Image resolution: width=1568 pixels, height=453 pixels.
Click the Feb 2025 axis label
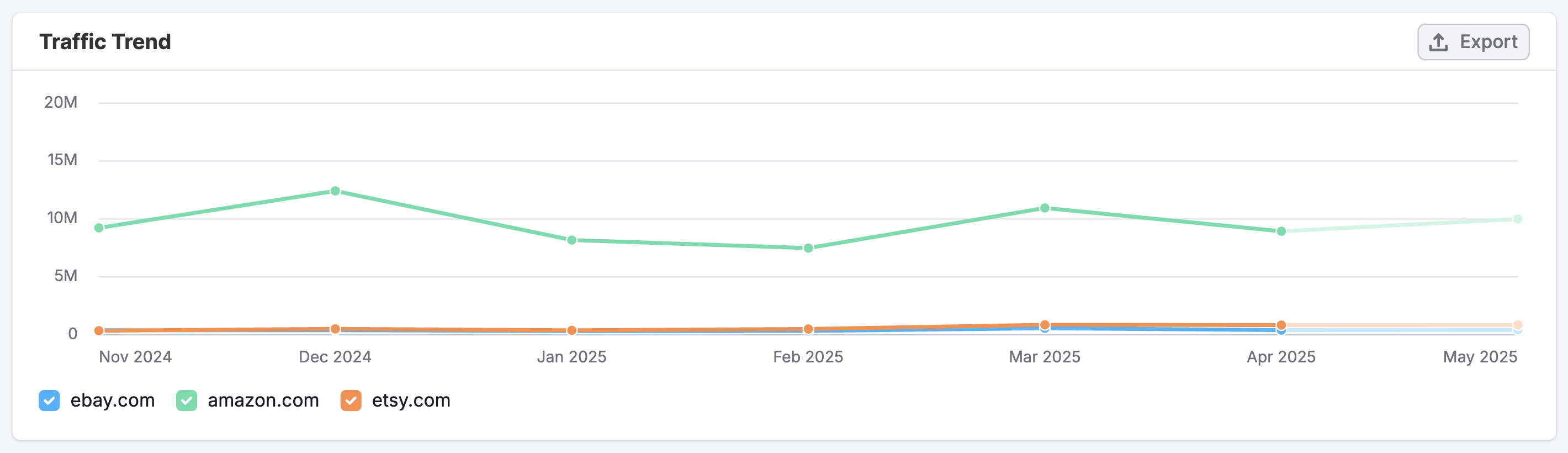809,357
